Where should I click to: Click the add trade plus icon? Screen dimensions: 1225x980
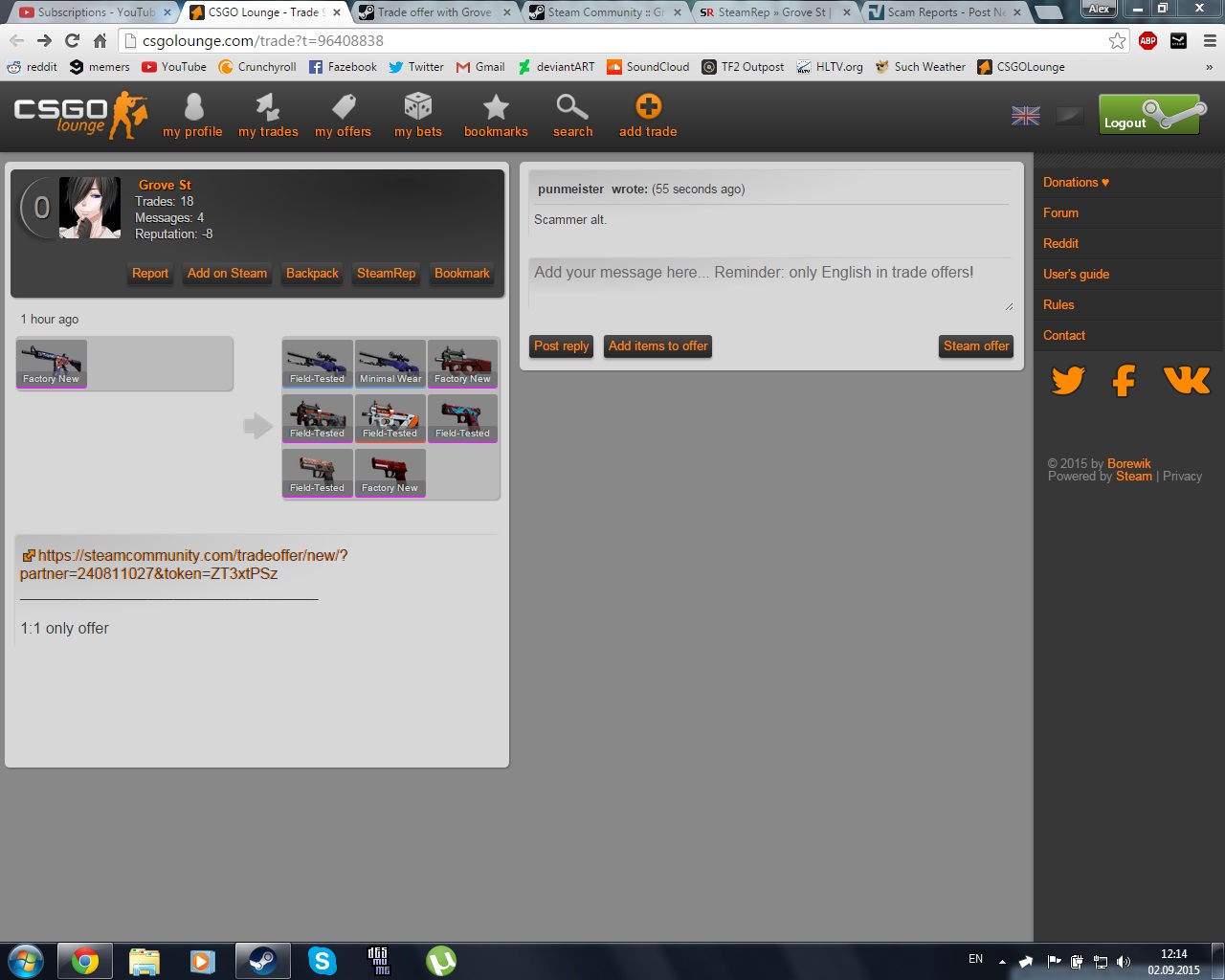(648, 107)
